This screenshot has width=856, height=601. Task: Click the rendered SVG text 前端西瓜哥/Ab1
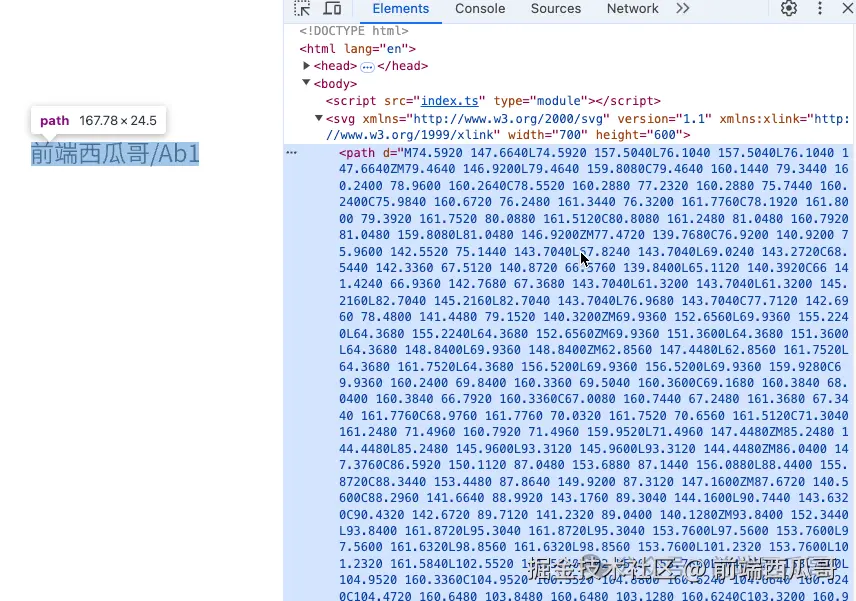pos(115,154)
